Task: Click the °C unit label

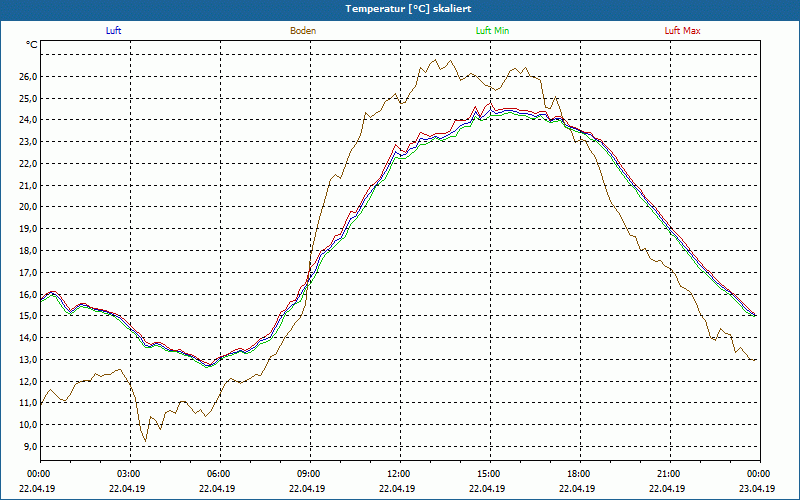Action: click(32, 45)
